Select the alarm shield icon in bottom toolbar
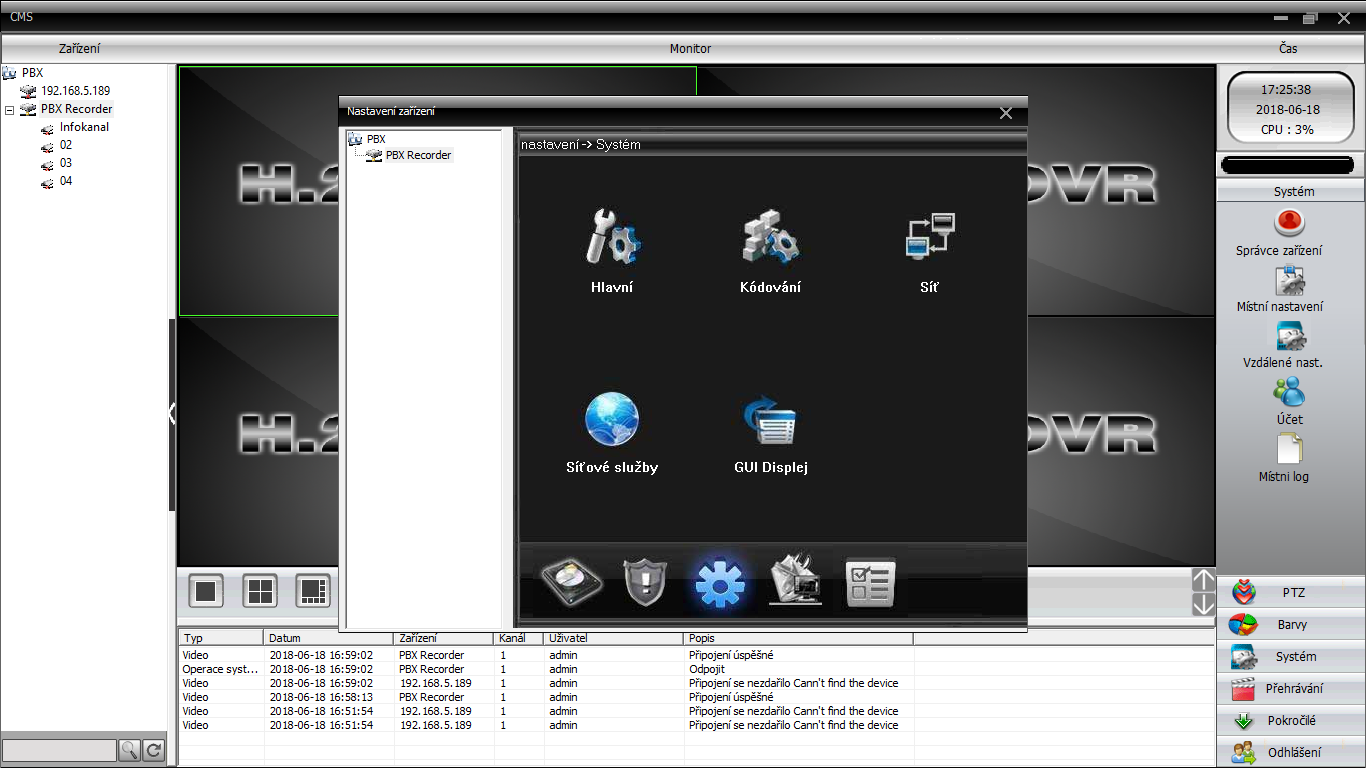Image resolution: width=1366 pixels, height=768 pixels. (x=645, y=581)
